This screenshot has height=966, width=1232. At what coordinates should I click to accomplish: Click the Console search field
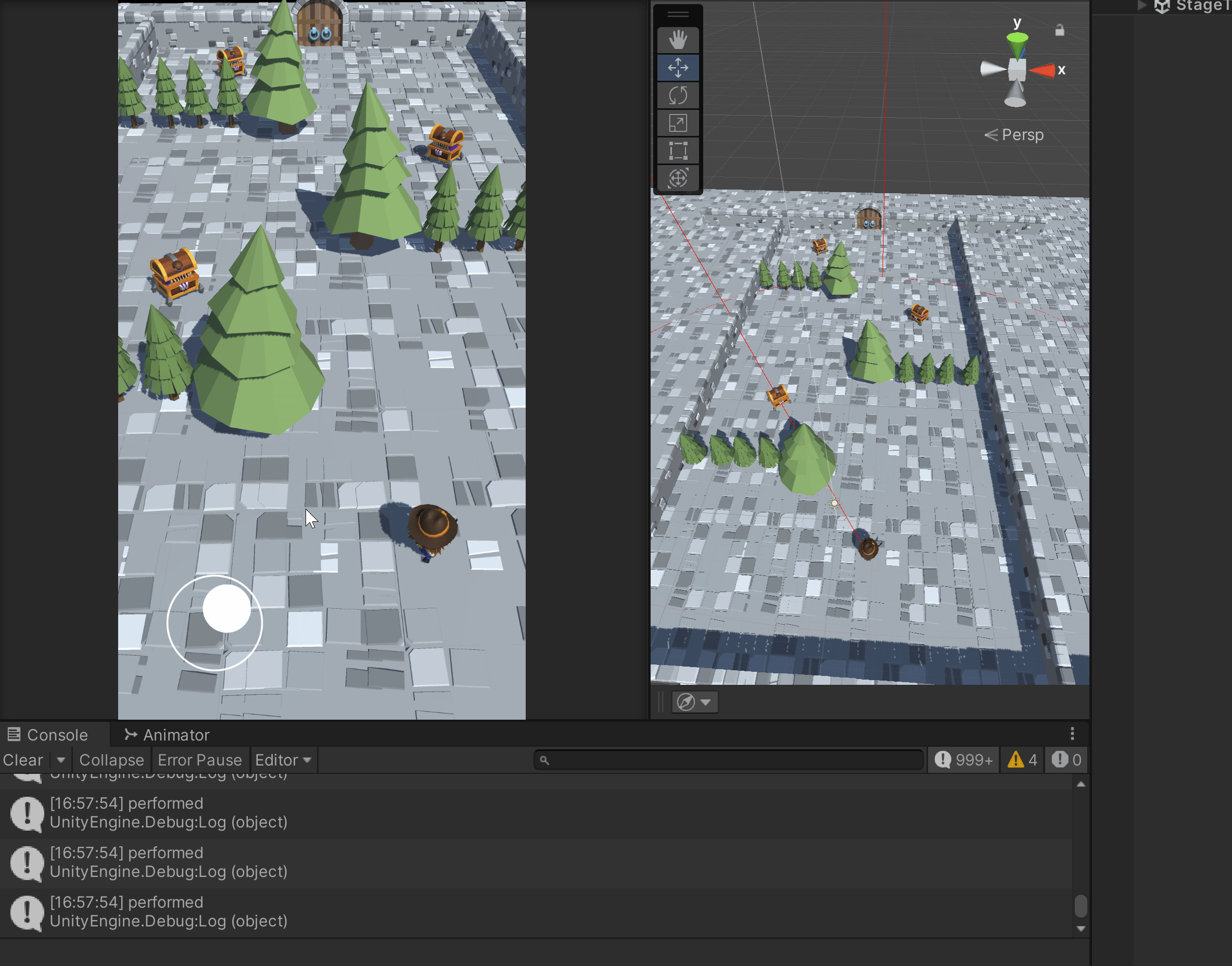pyautogui.click(x=729, y=760)
